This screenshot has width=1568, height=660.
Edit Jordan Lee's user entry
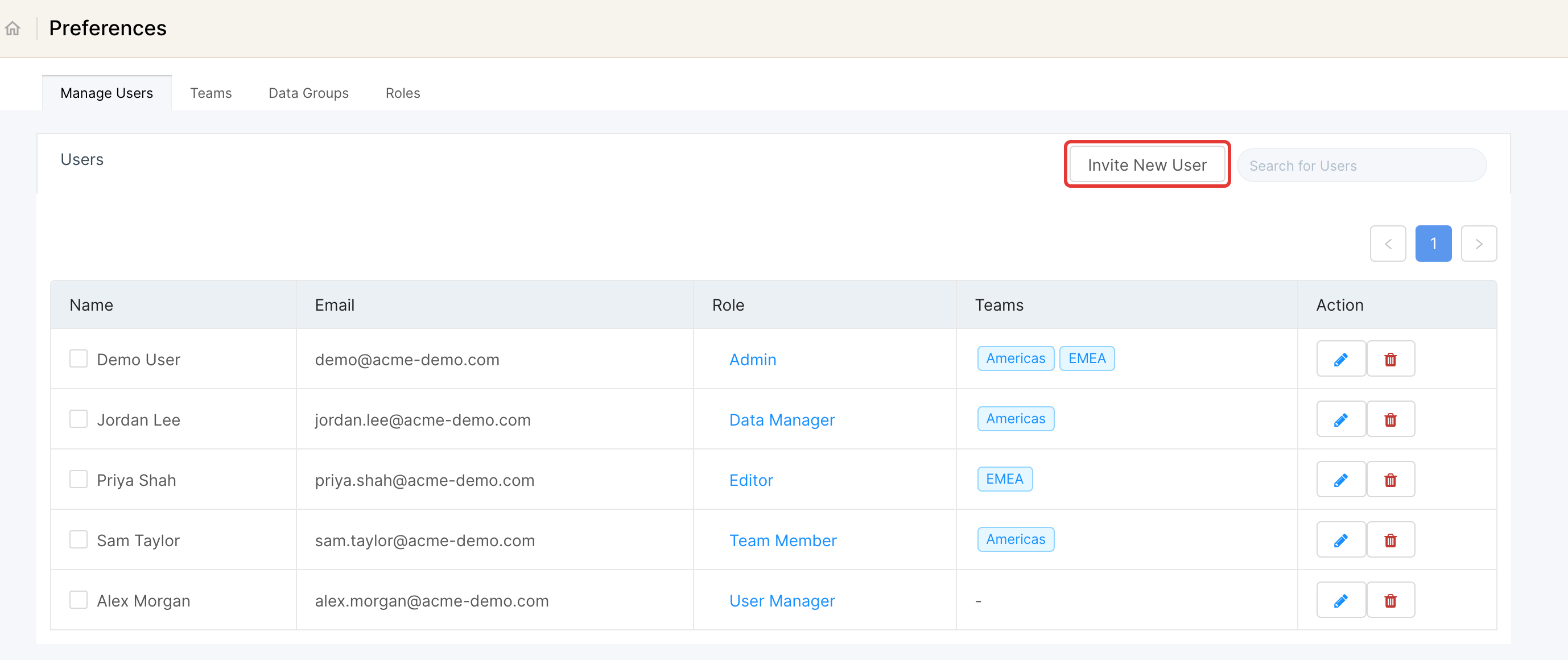[1341, 419]
